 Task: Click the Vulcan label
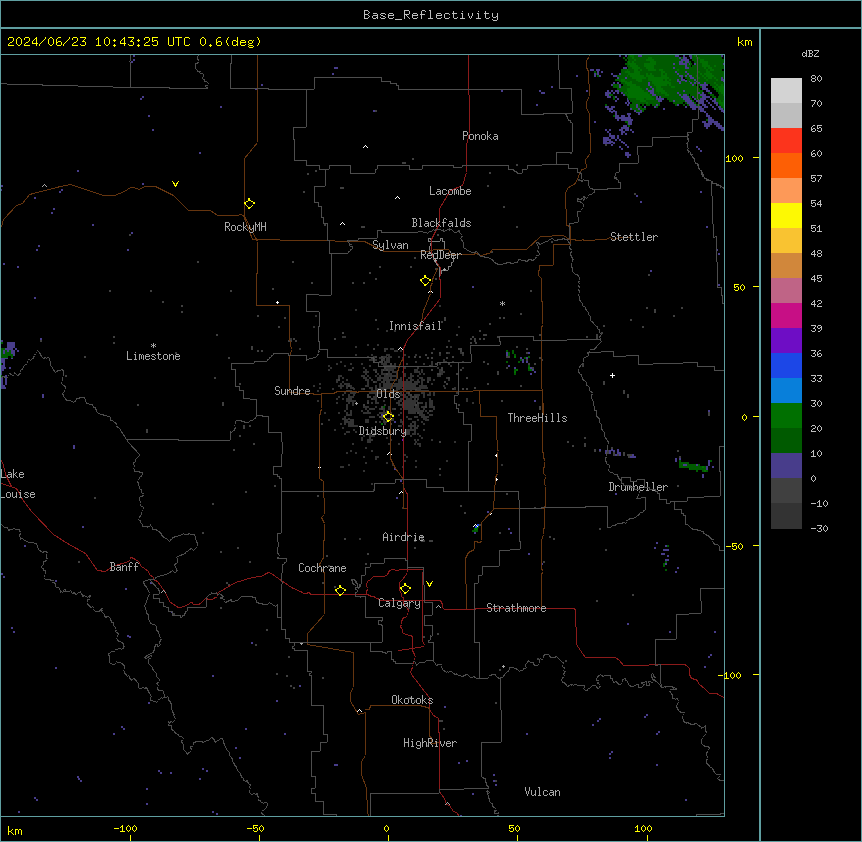click(543, 792)
